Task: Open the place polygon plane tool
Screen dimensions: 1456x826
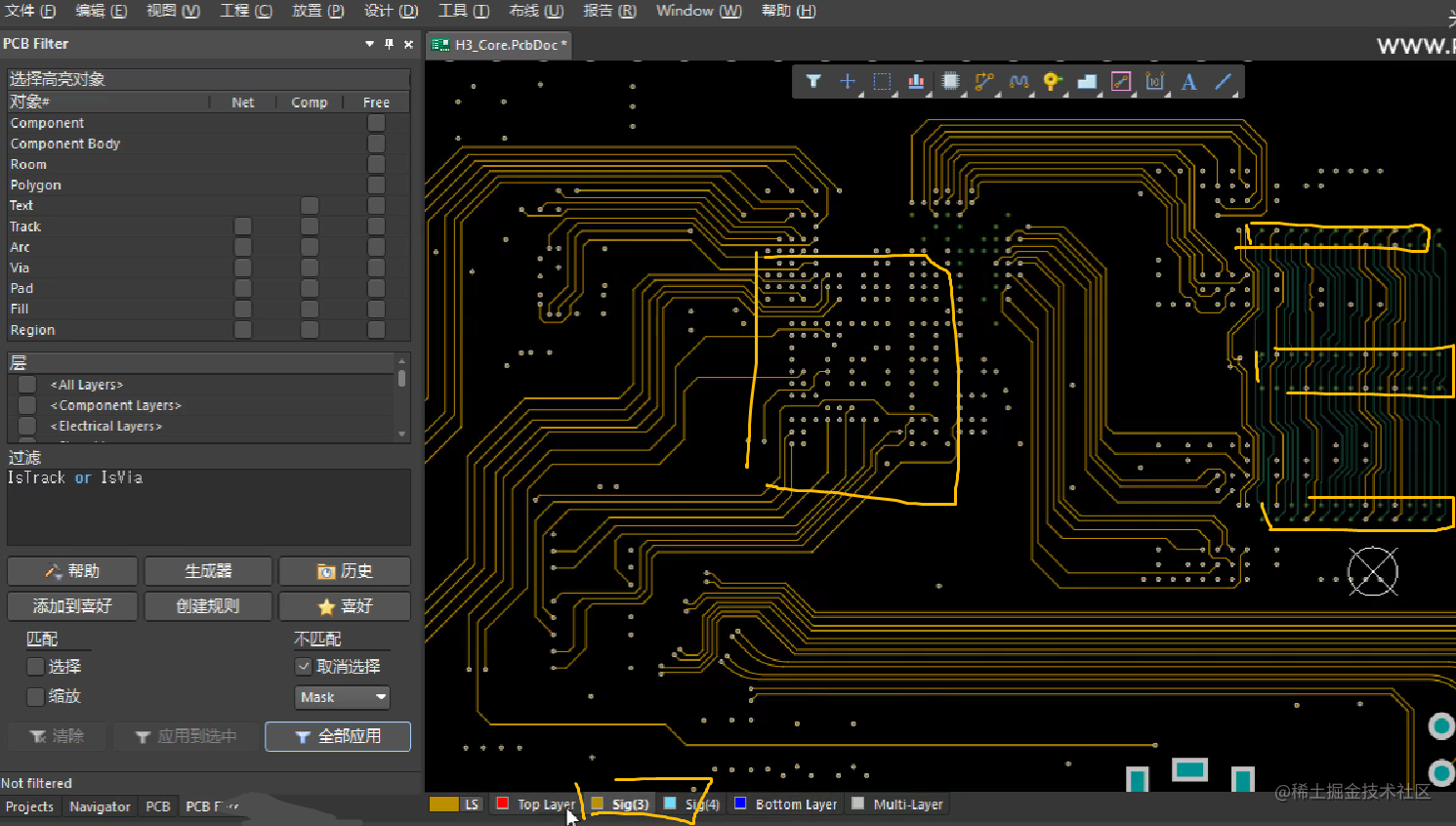Action: tap(1087, 81)
